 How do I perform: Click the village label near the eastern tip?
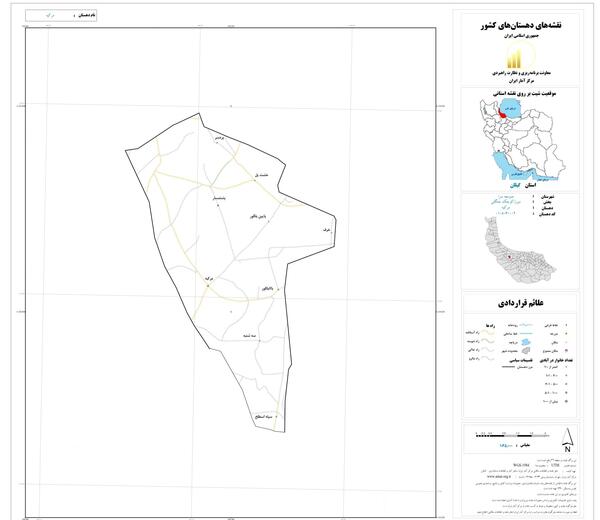[326, 230]
